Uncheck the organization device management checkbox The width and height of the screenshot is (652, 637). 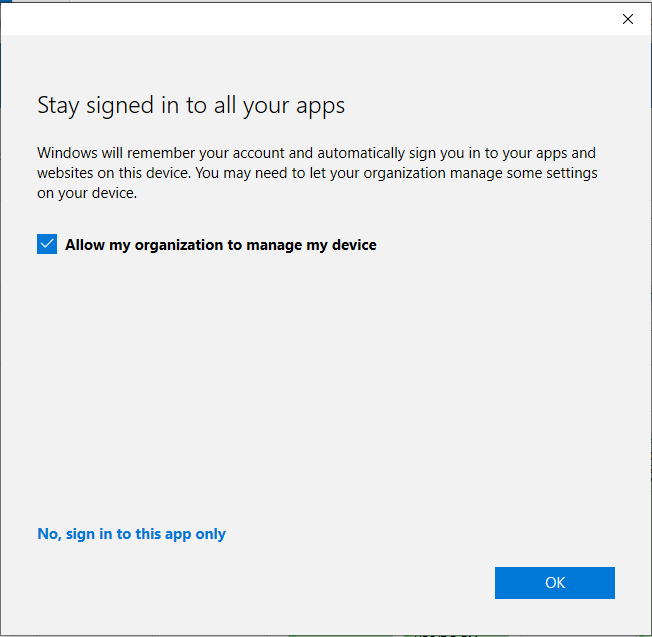coord(47,244)
